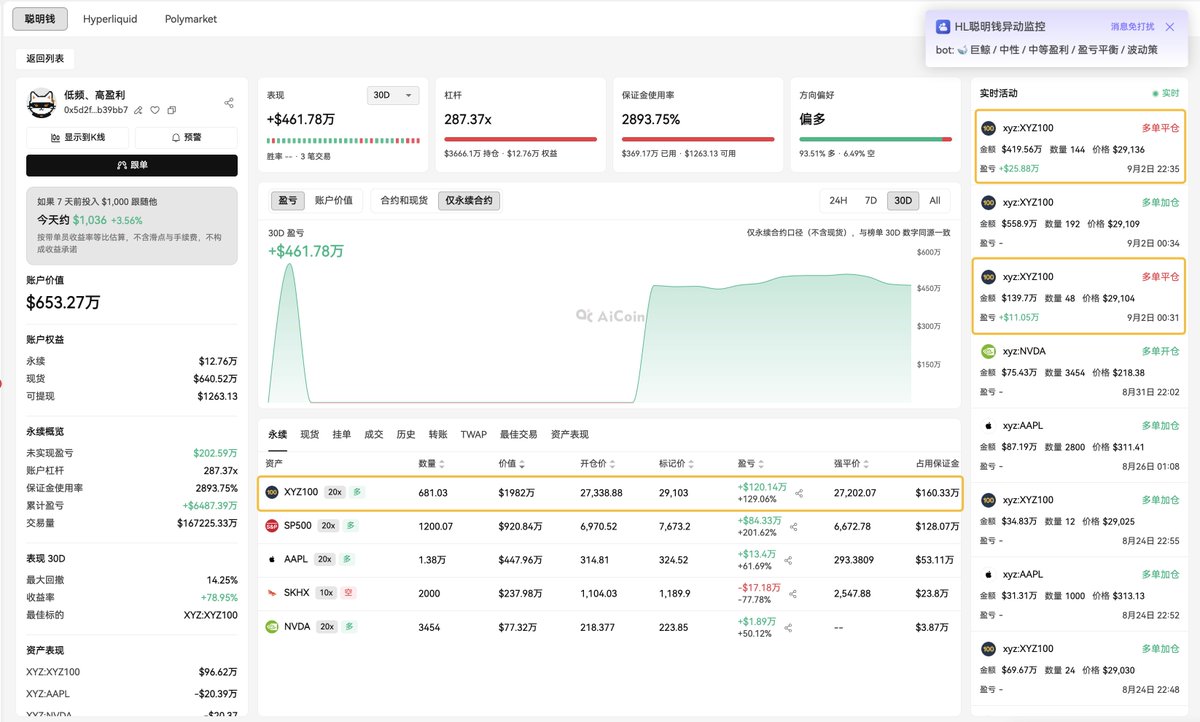Click the SP500 asset logo in the positions table
Screen dimensions: 1200x722
tap(272, 526)
